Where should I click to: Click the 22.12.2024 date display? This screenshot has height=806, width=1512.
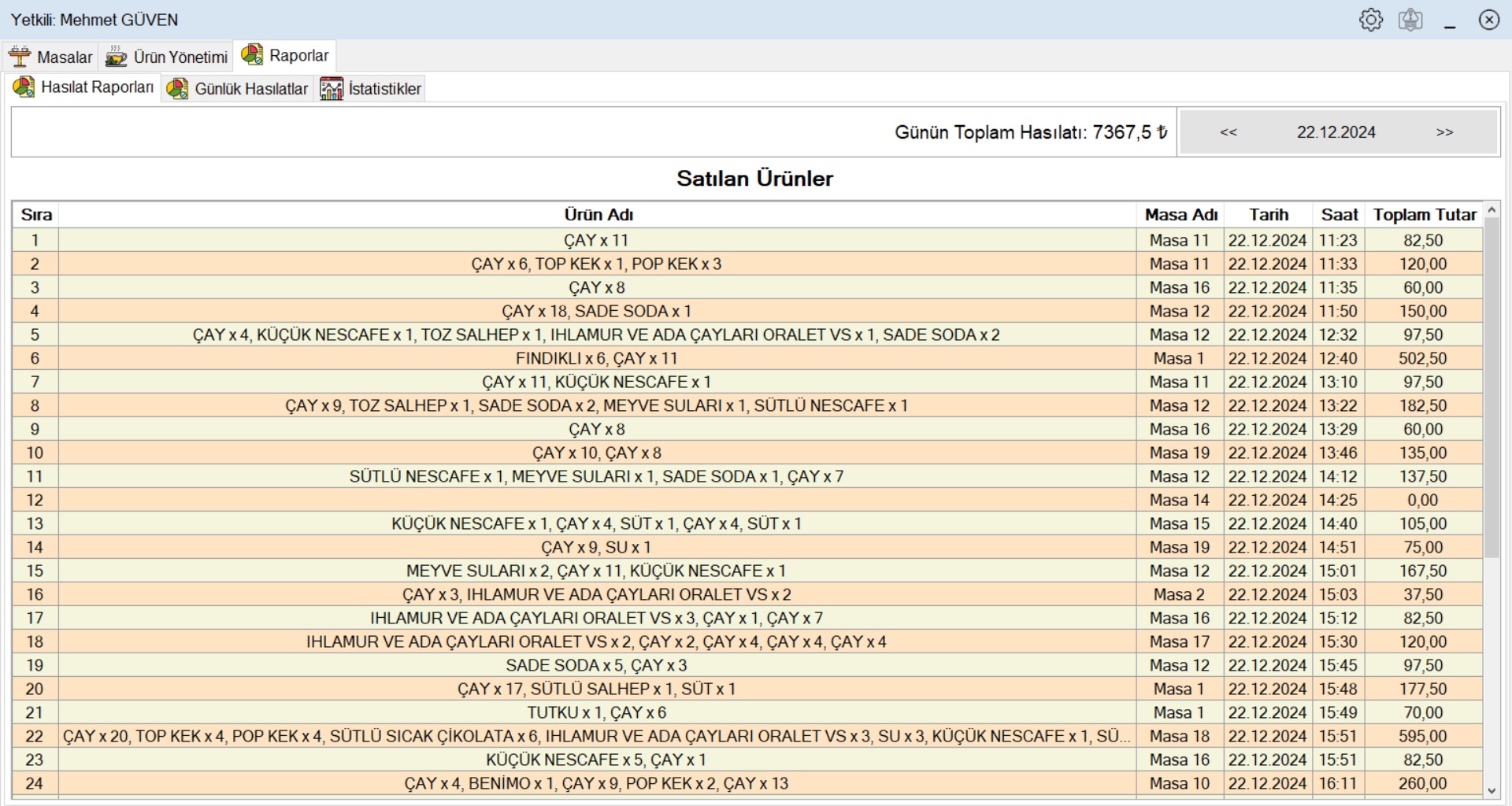click(1336, 132)
